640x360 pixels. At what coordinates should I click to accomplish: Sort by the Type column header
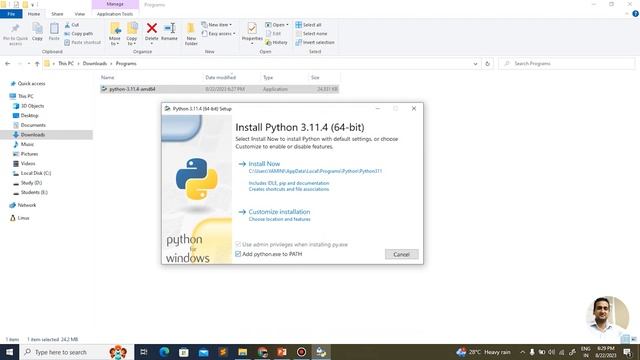coord(268,78)
